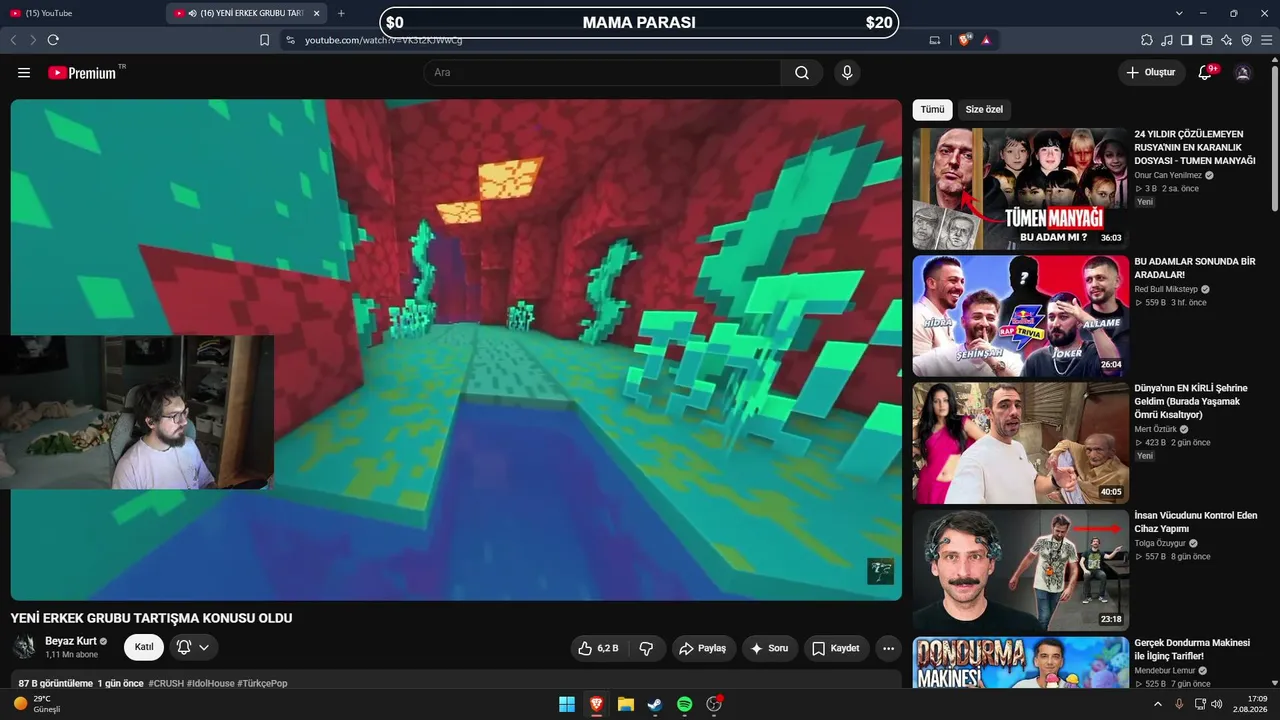Open the Brave Wallet icon
Viewport: 1280px width, 720px height.
tap(1207, 40)
